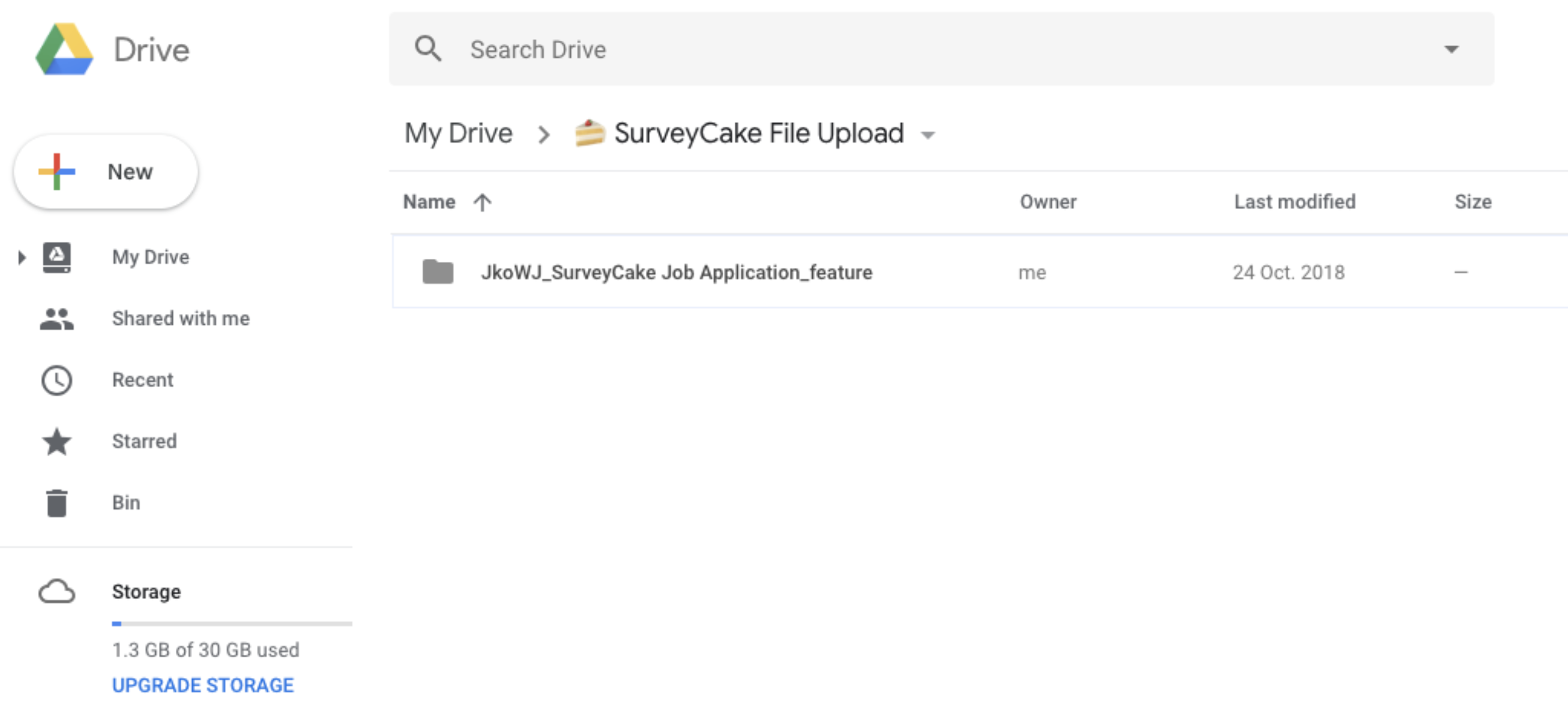
Task: Open Shared with me
Action: [180, 318]
